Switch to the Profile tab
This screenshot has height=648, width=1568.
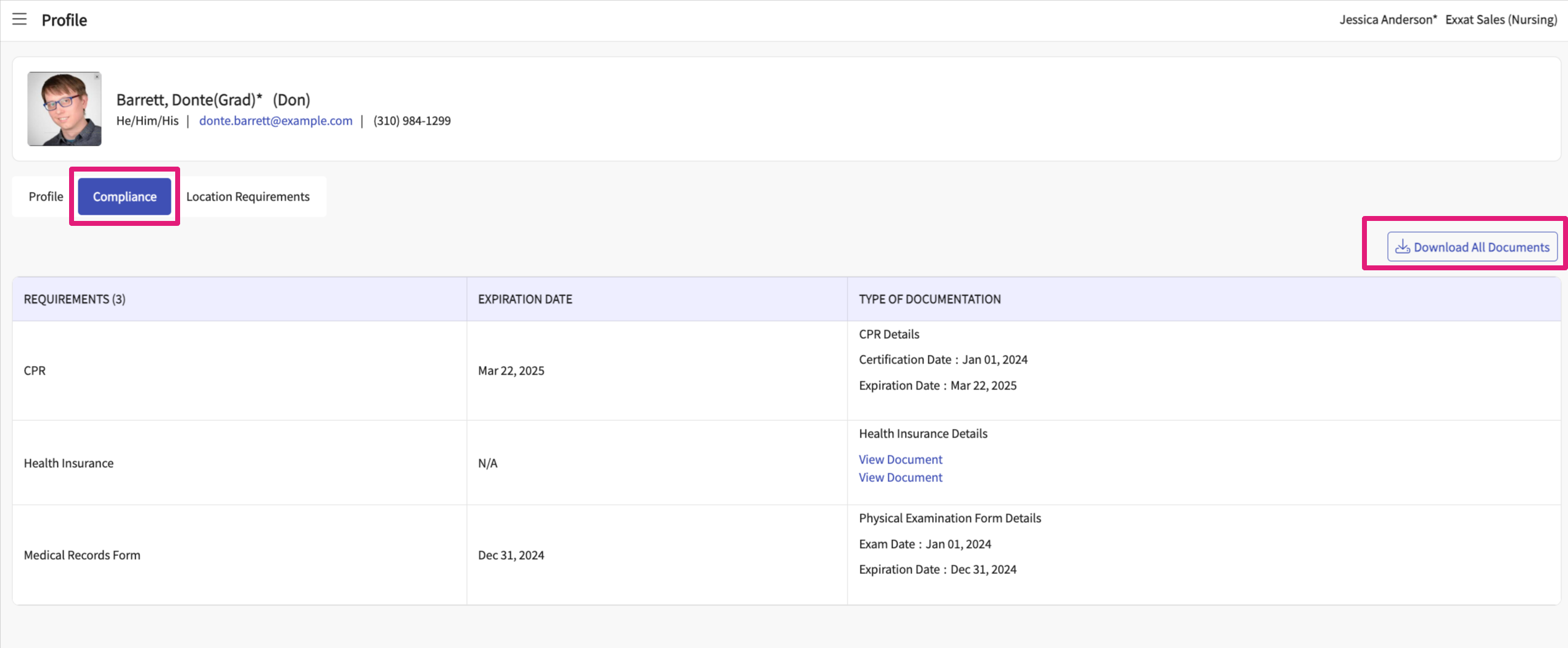point(46,196)
